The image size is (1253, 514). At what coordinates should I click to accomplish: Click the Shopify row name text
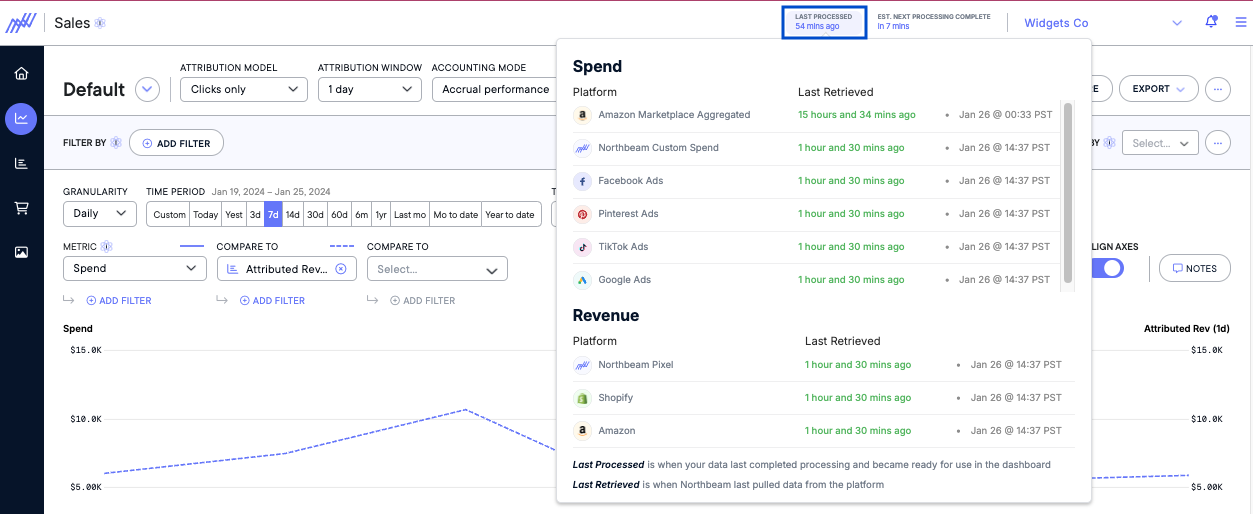(616, 398)
